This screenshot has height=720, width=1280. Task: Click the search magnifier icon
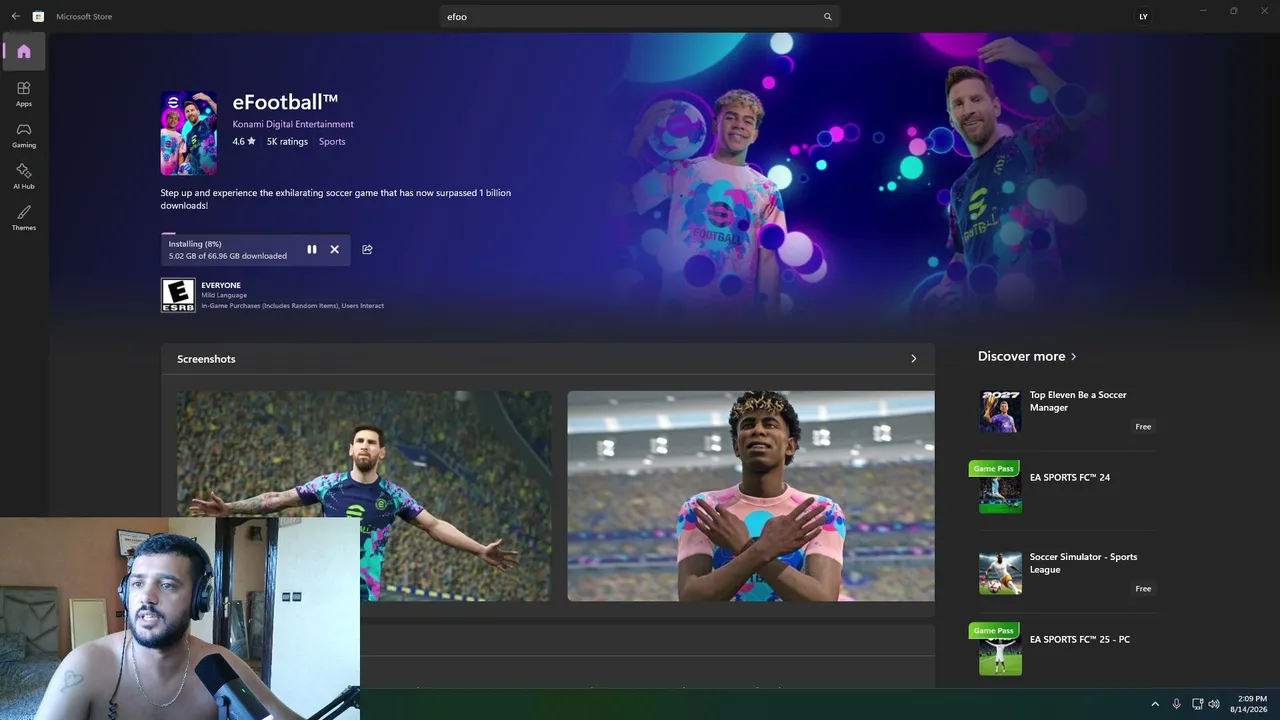827,17
